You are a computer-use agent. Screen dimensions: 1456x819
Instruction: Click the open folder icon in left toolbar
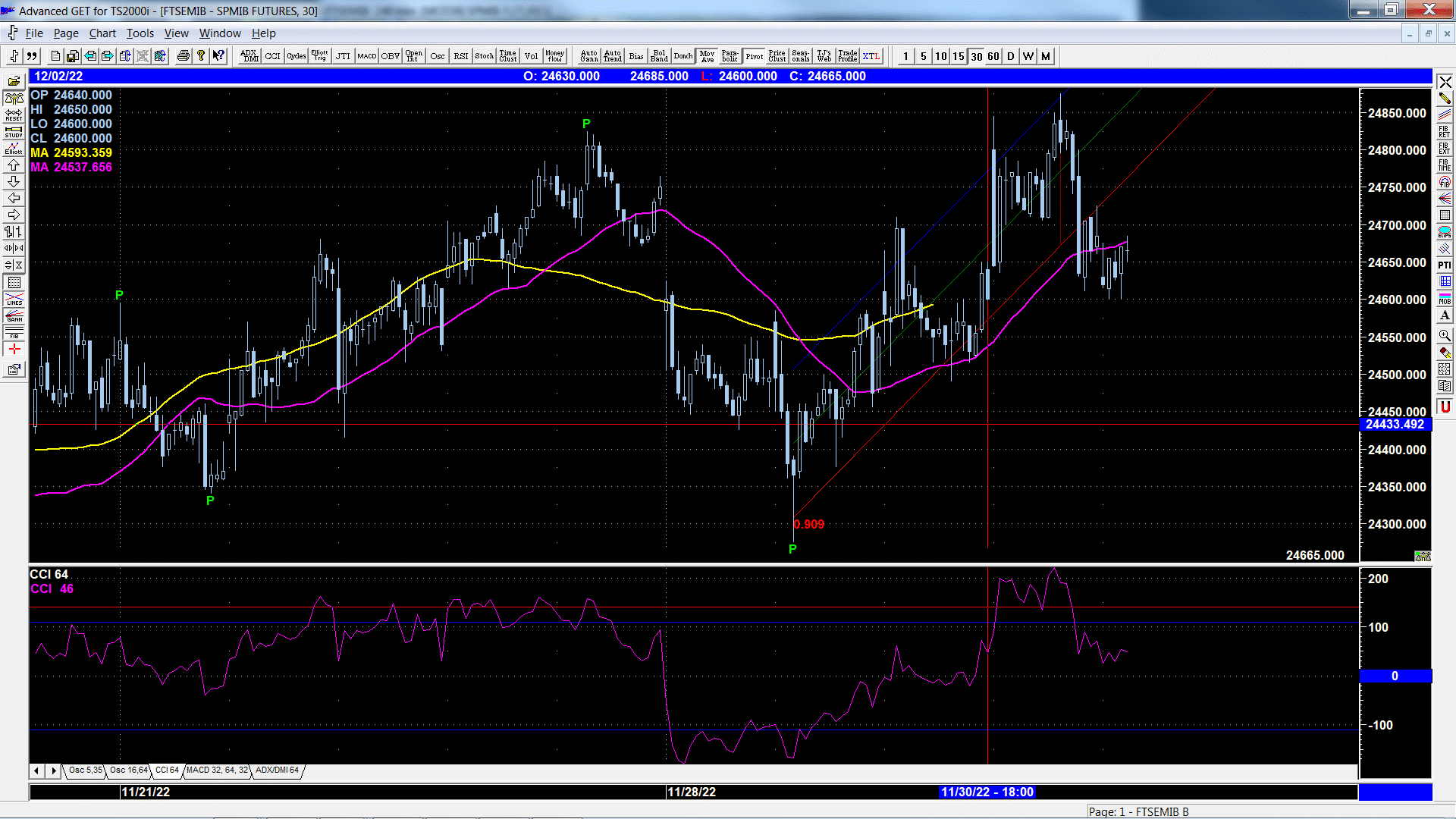pyautogui.click(x=14, y=82)
